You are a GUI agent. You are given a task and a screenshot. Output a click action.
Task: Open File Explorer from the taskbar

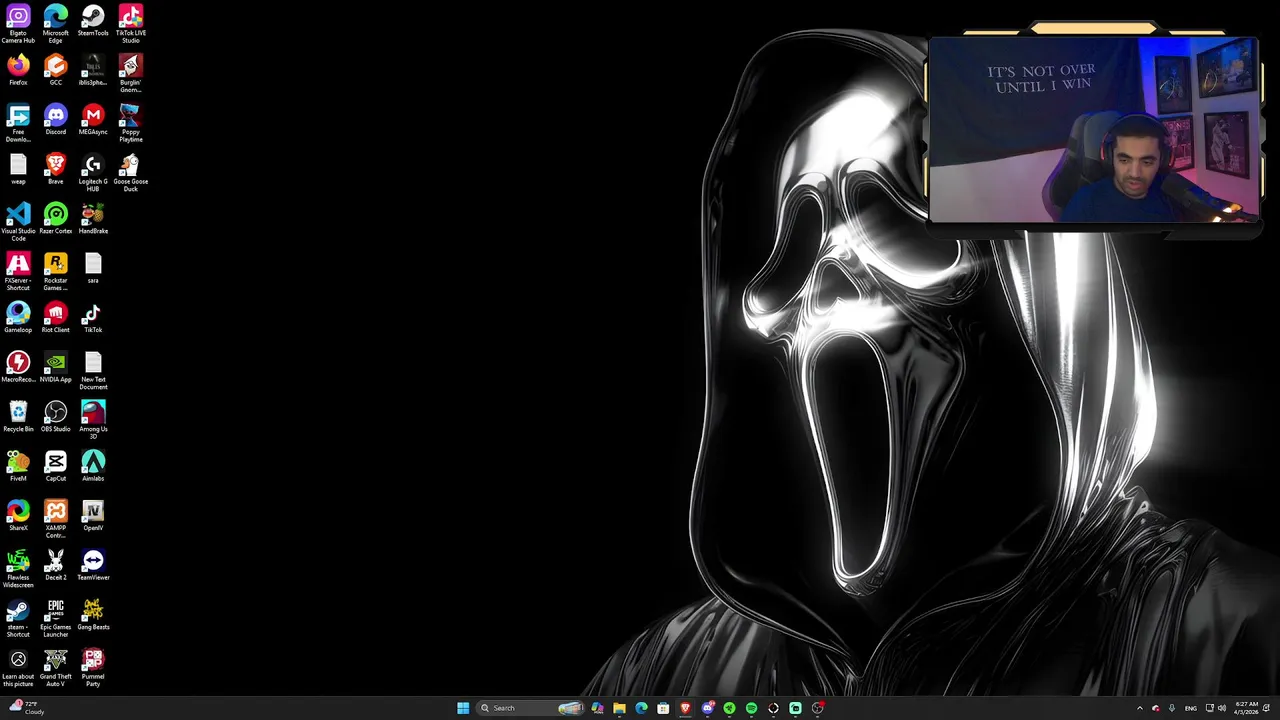(x=619, y=708)
